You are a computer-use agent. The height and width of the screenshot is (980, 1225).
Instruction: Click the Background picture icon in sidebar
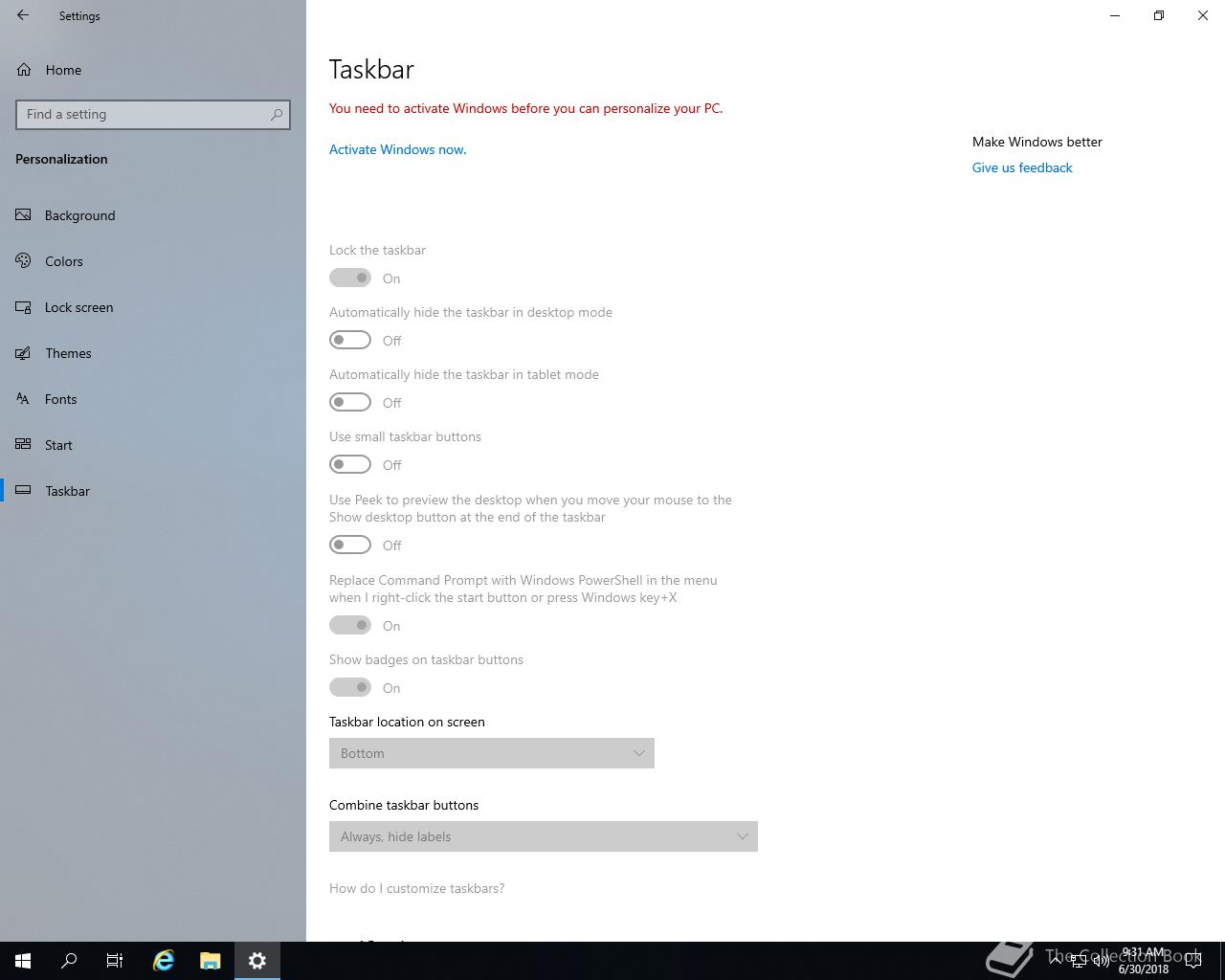24,215
